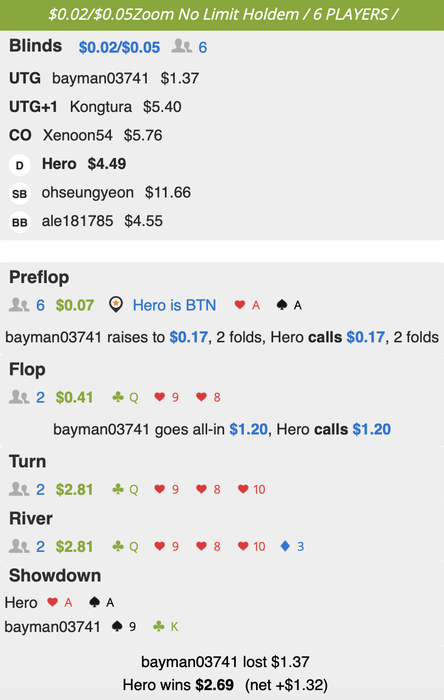Click the king of clubs in Showdown
Screen dimensions: 444x700
pos(166,627)
